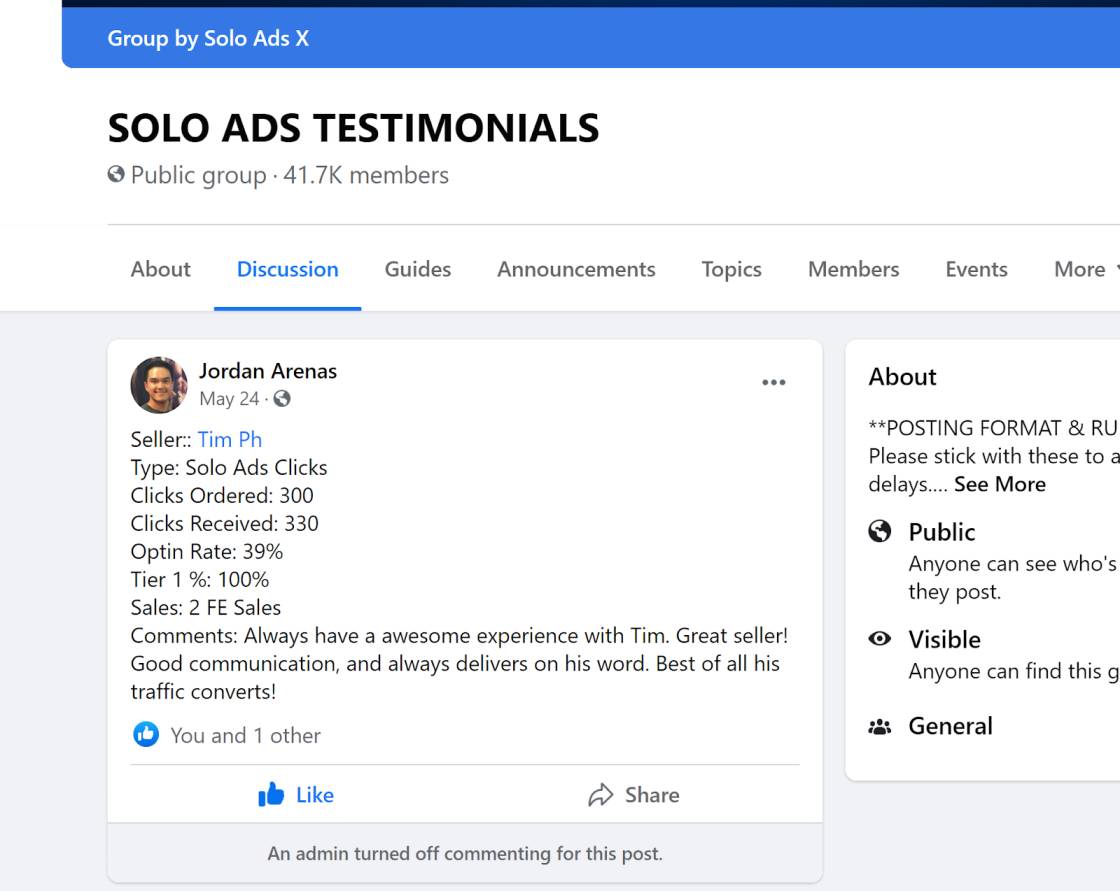
Task: Open the Events tab
Action: click(976, 269)
